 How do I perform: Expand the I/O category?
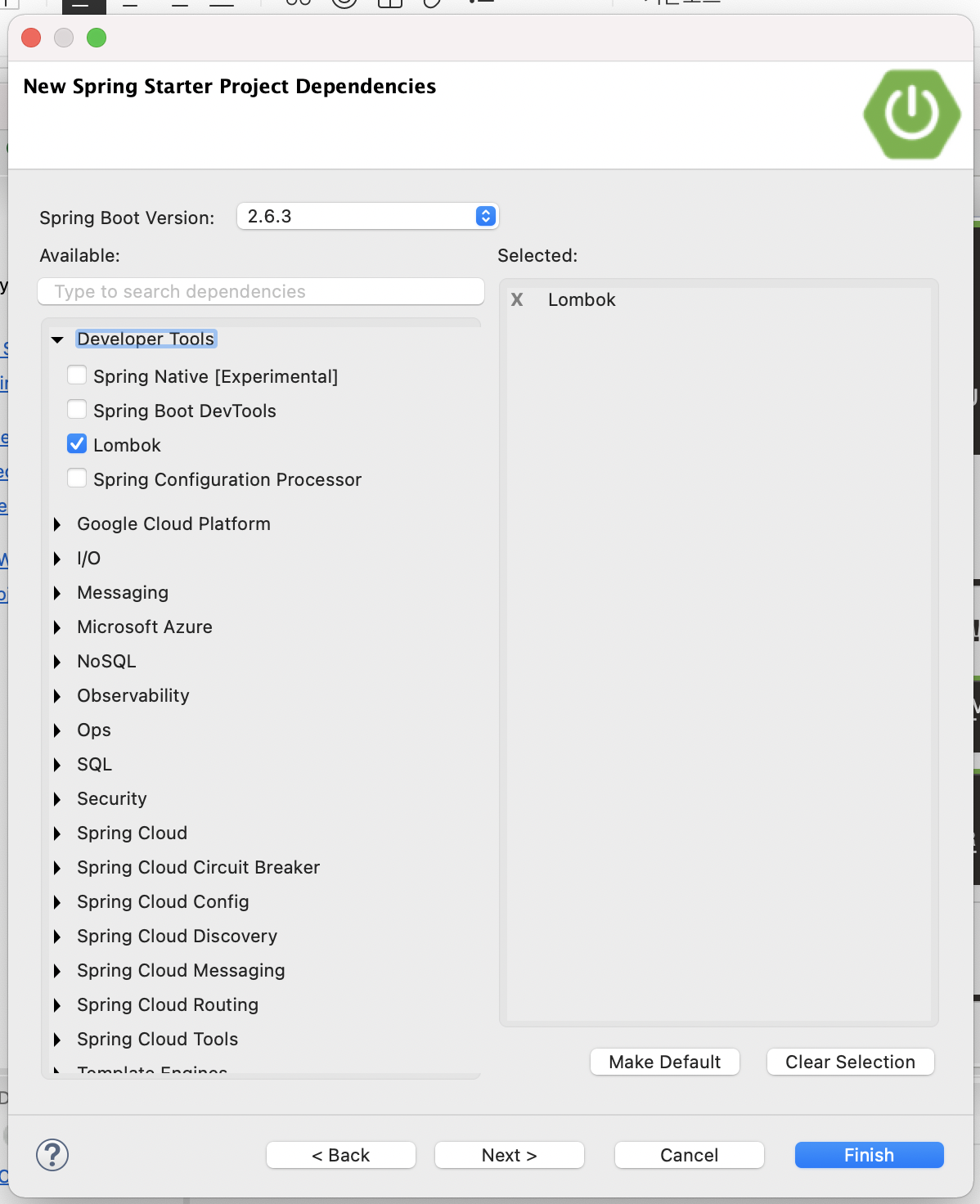tap(57, 559)
